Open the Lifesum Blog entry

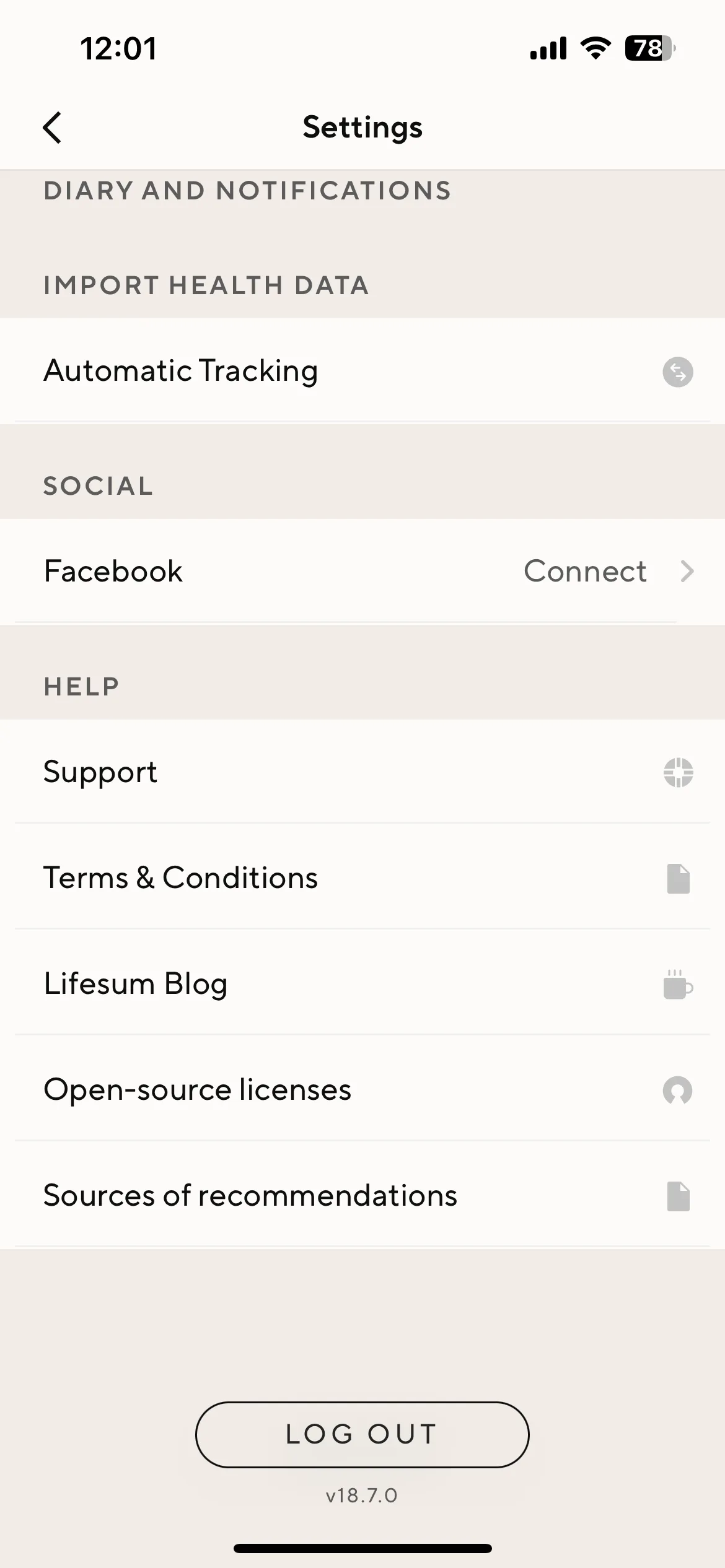(x=362, y=983)
